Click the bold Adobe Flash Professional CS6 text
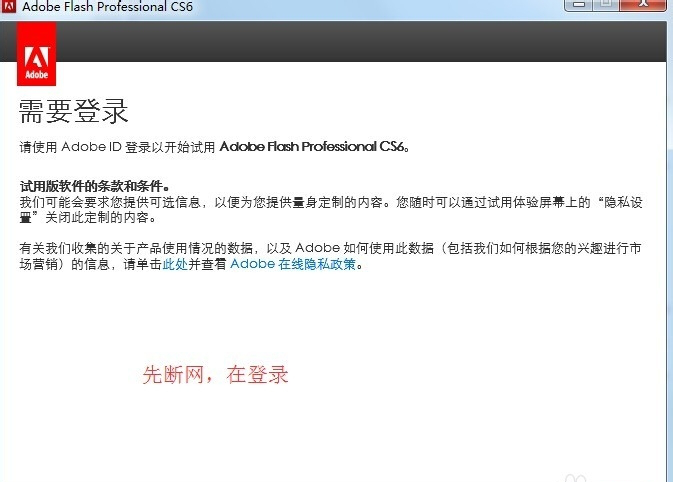 click(x=312, y=147)
